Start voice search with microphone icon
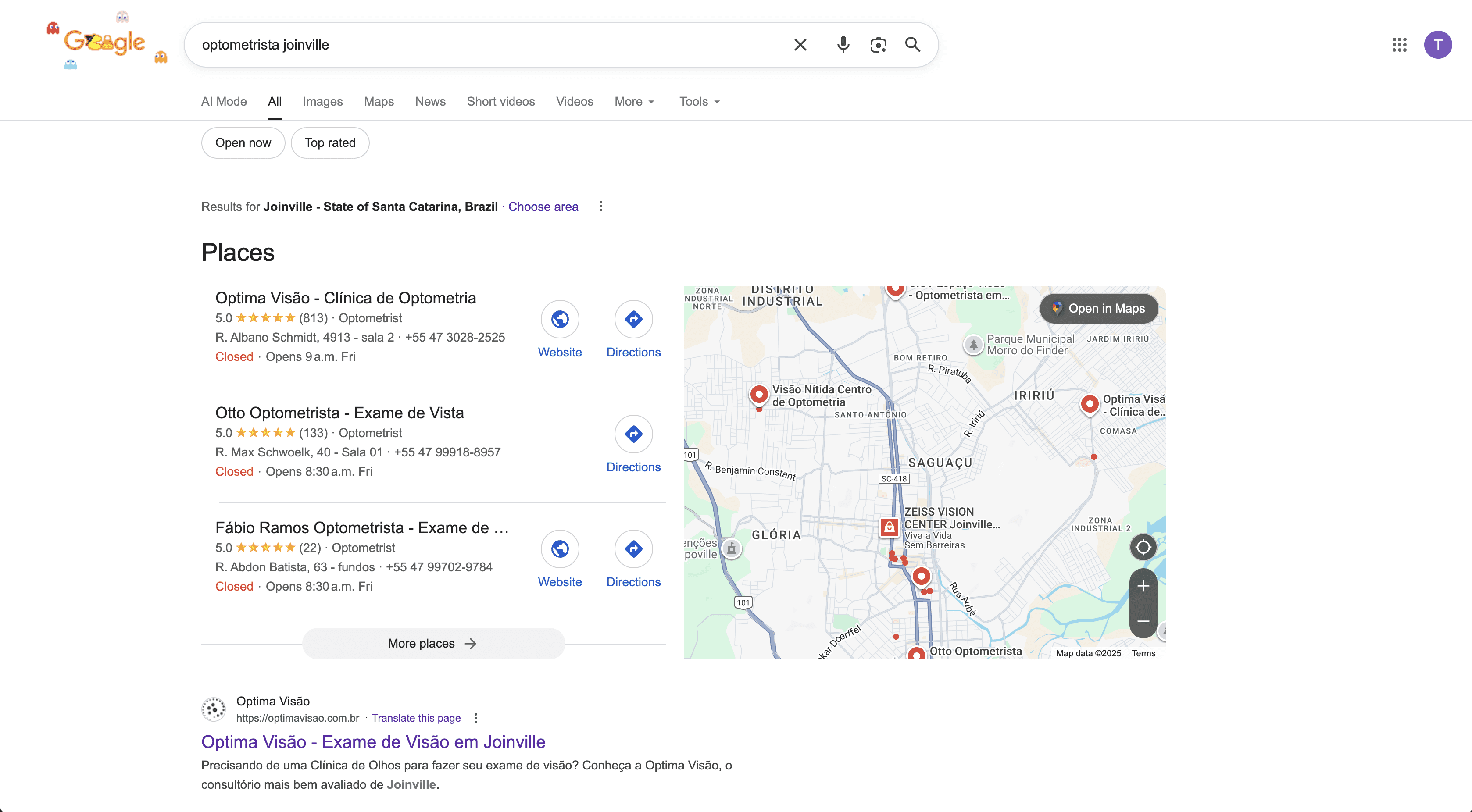 (843, 45)
